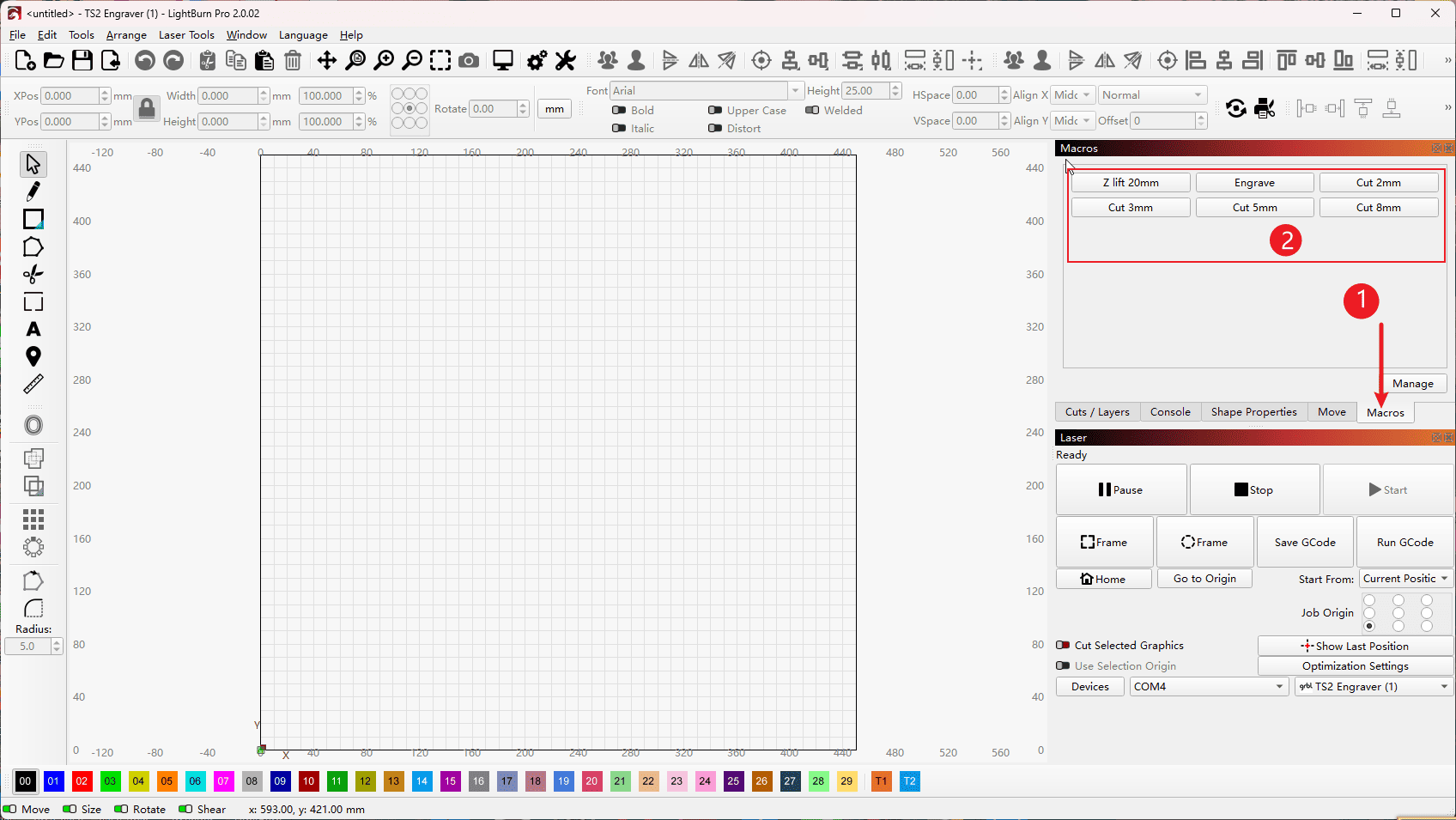Select the Polygon shape tool

pos(33,247)
